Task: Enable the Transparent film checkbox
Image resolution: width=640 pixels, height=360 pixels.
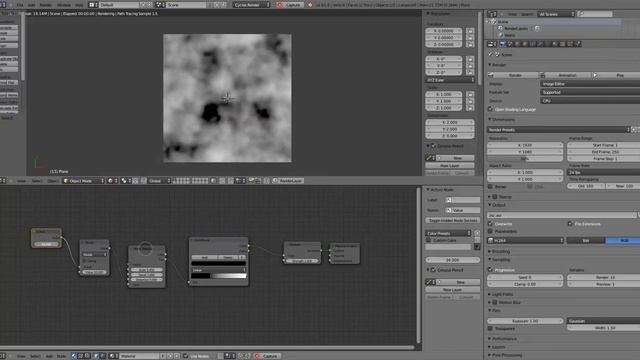Action: pyautogui.click(x=491, y=328)
